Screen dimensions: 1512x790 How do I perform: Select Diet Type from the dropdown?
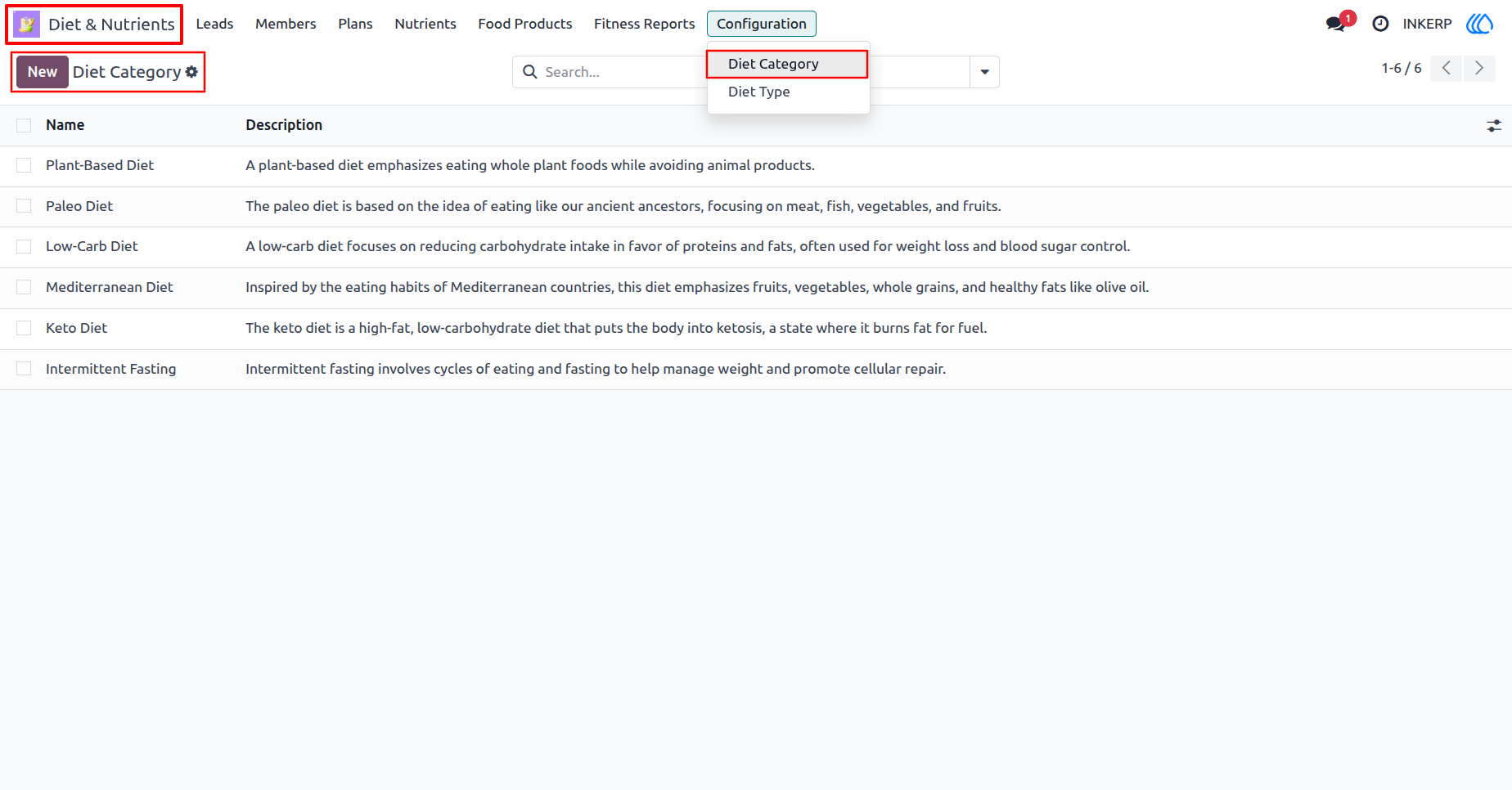tap(788, 92)
